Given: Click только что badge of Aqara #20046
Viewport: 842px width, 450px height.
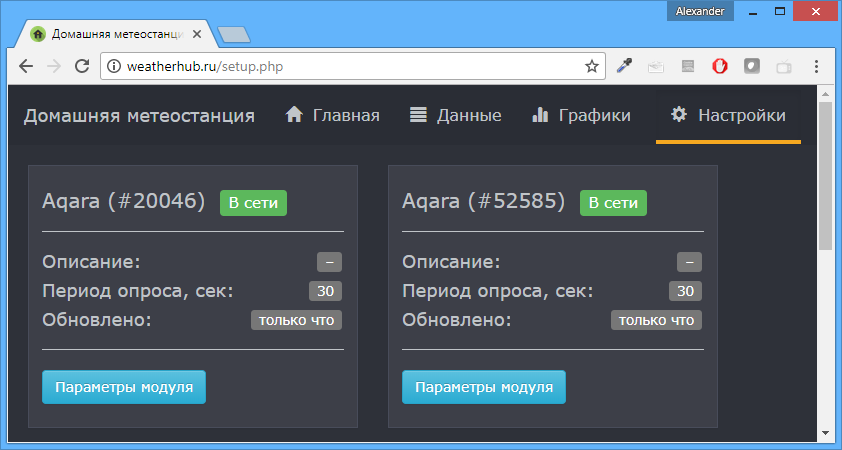Looking at the screenshot, I should point(296,320).
